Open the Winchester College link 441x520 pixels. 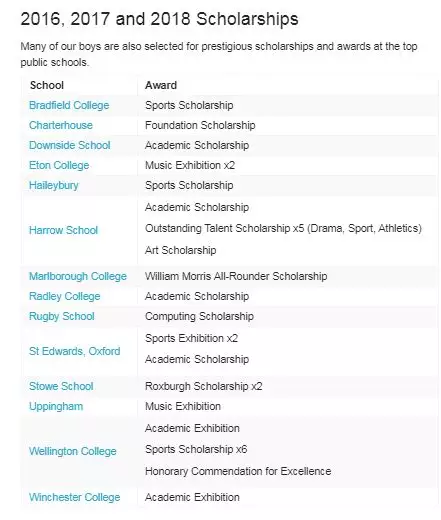click(x=75, y=497)
